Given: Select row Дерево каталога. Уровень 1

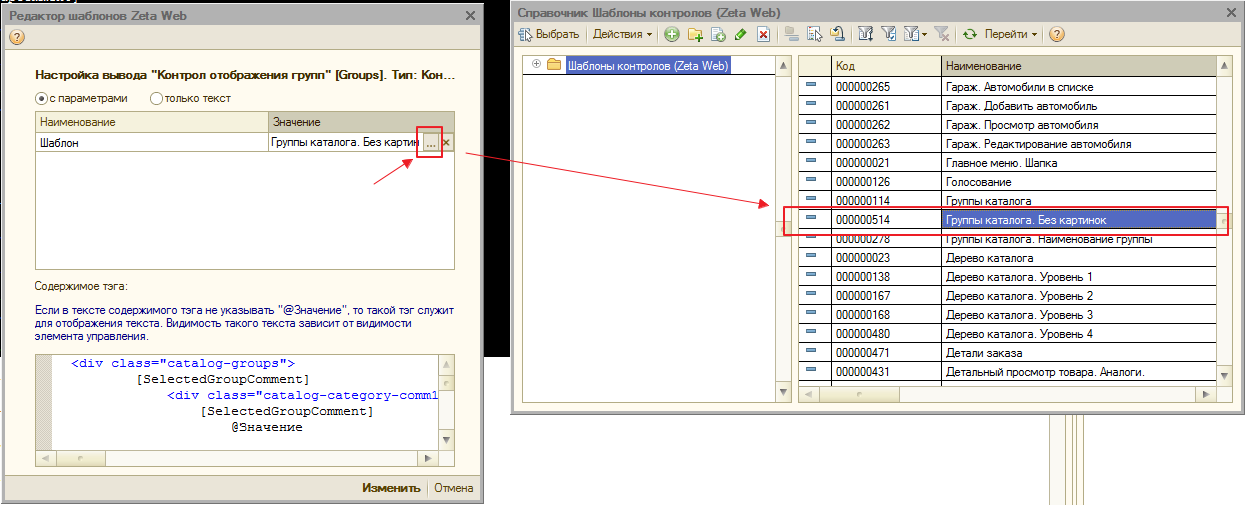Looking at the screenshot, I should click(x=1007, y=277).
